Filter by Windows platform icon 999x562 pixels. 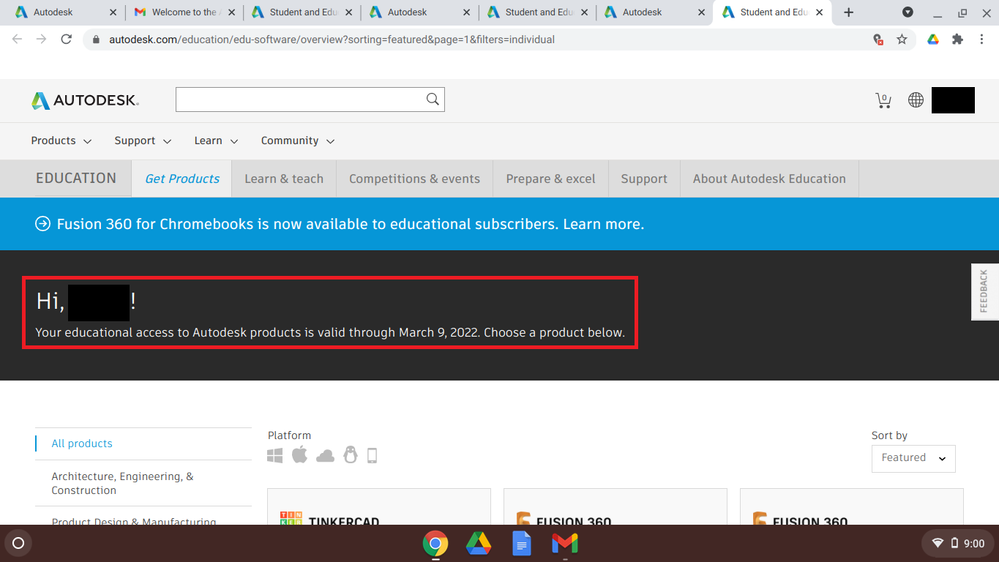[x=275, y=456]
